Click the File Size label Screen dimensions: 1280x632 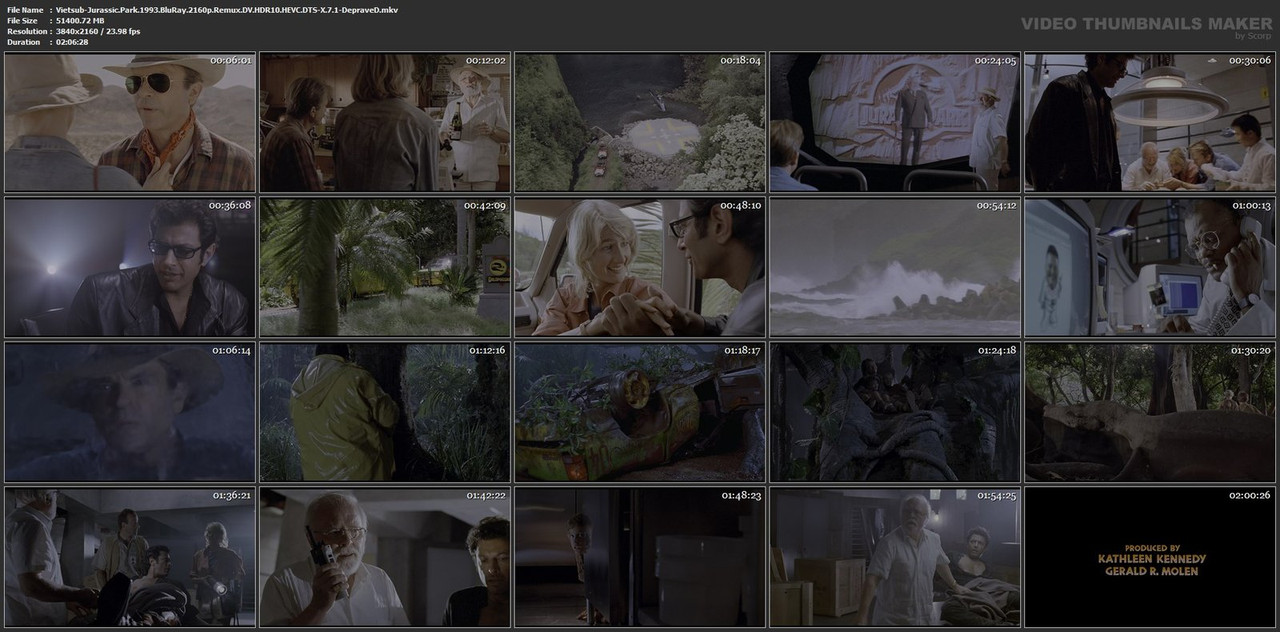[22, 20]
